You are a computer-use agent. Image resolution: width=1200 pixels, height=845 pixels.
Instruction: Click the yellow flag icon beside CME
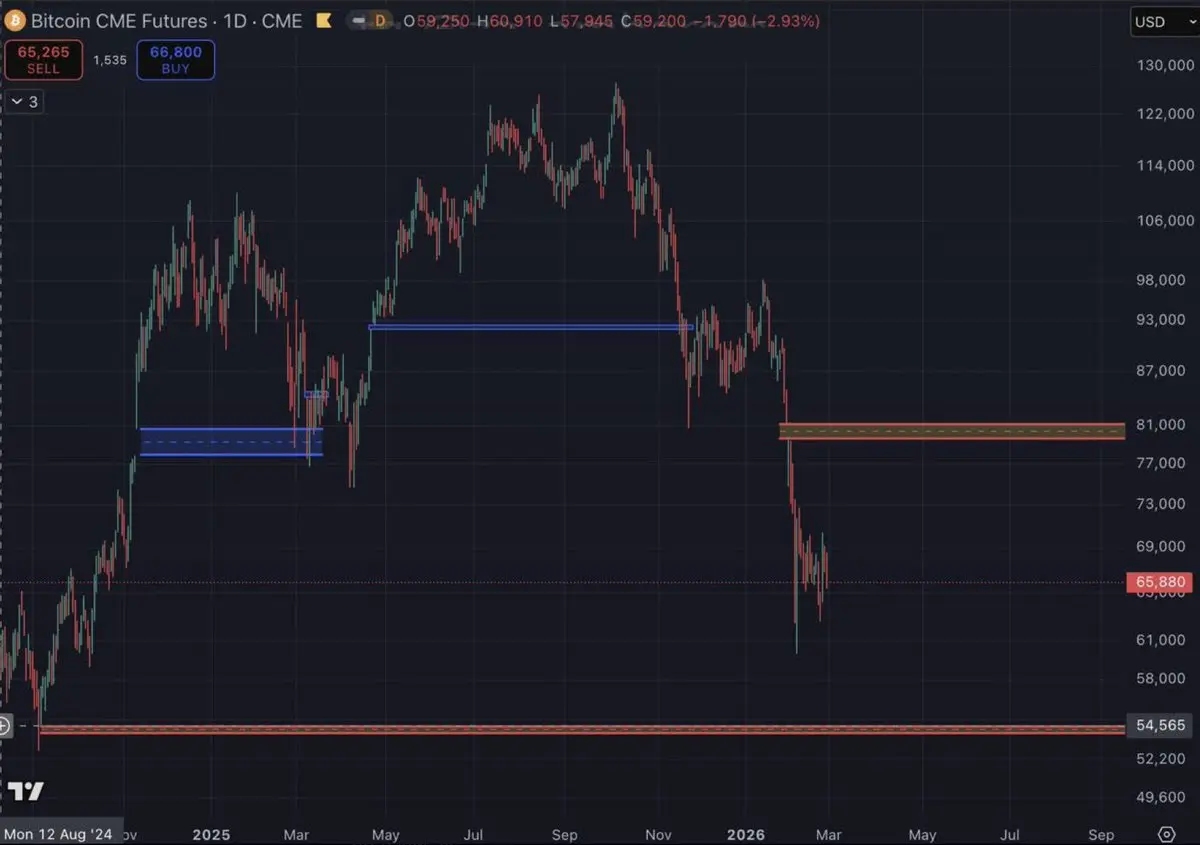pyautogui.click(x=323, y=20)
